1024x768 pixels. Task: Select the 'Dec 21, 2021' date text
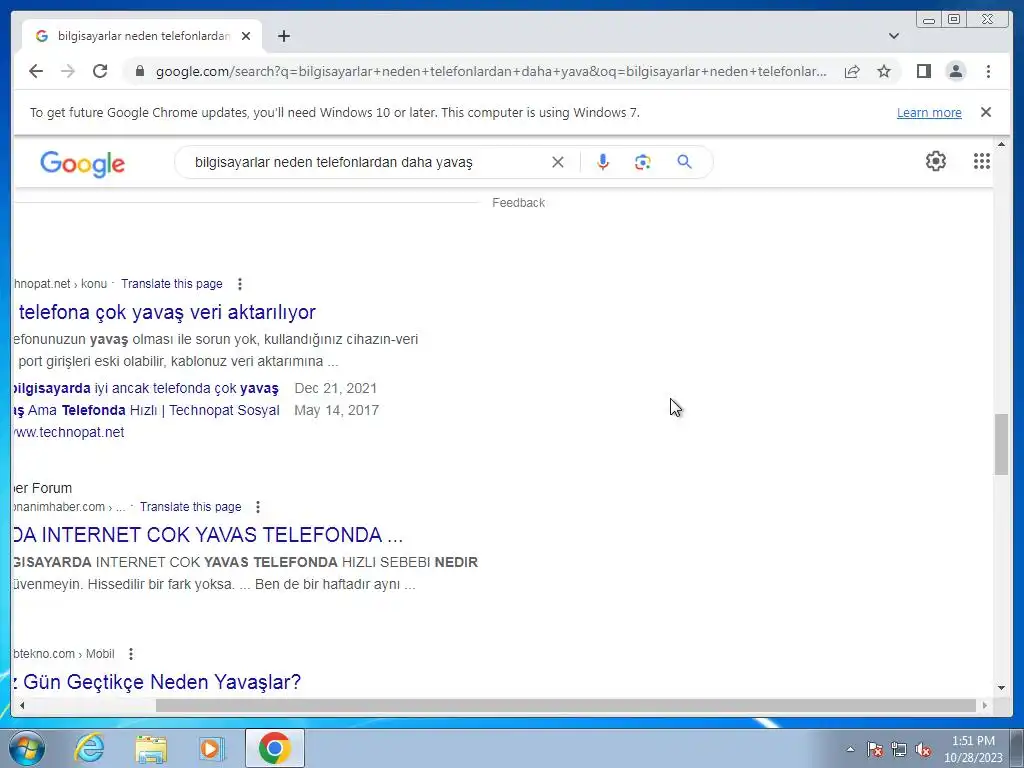336,389
